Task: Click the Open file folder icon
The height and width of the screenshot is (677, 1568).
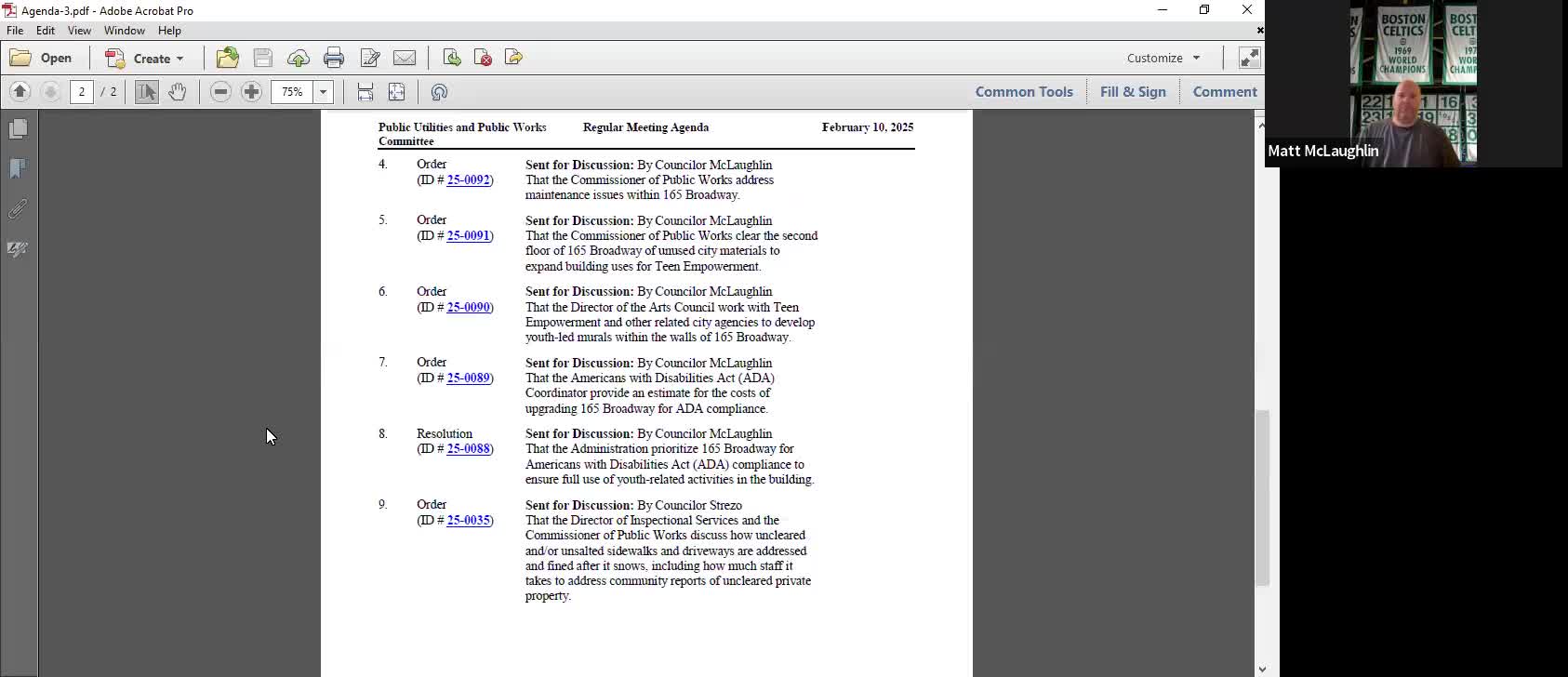Action: [x=20, y=58]
